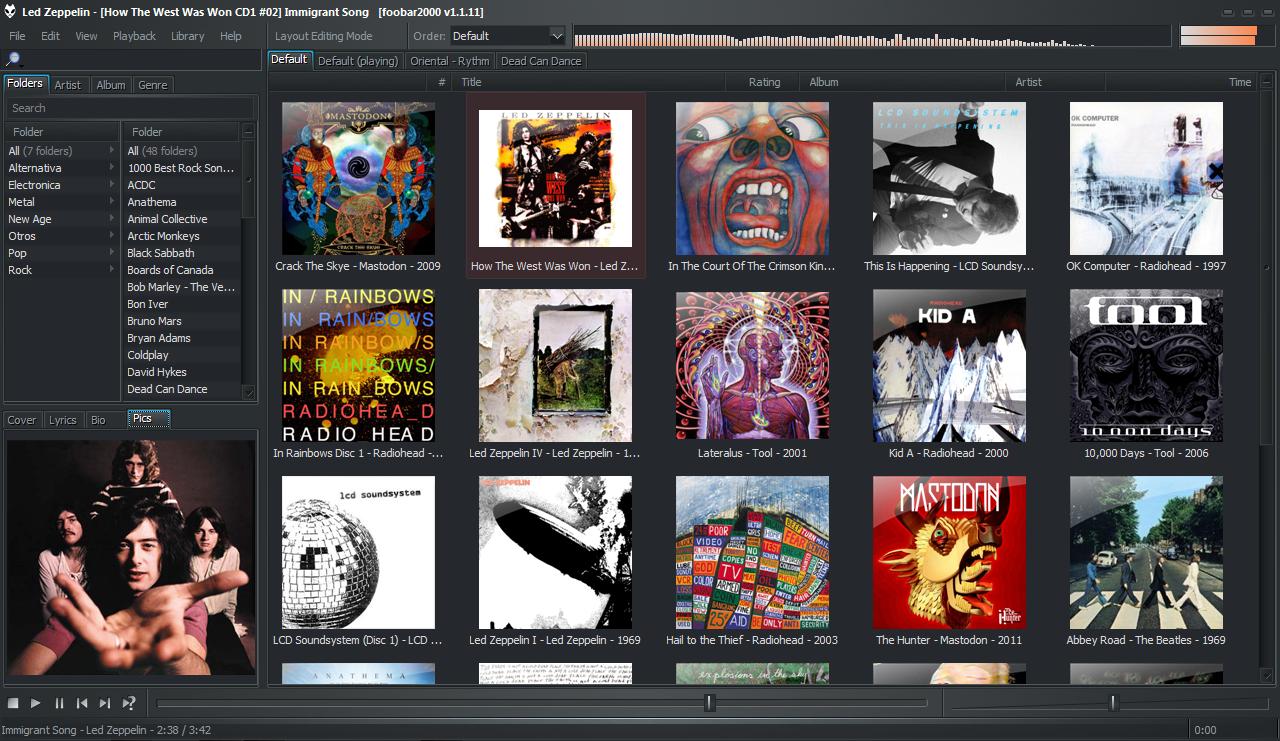Viewport: 1280px width, 741px height.
Task: Click the play button
Action: 36,704
